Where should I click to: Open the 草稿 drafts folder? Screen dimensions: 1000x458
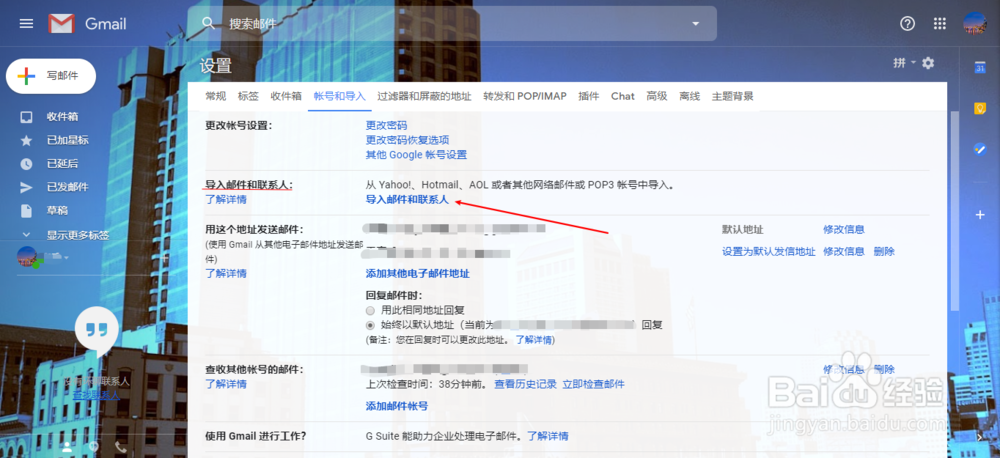57,211
